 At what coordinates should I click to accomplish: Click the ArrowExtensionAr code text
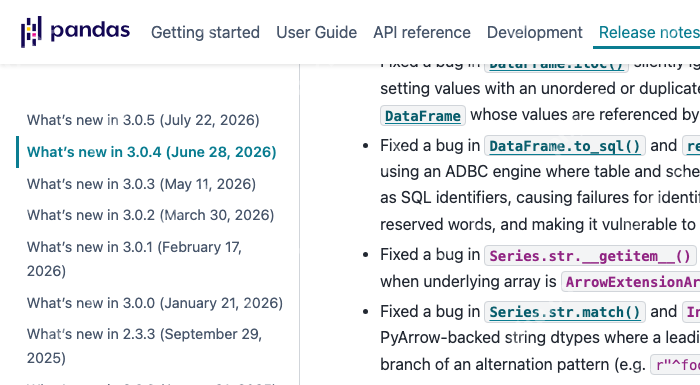630,282
